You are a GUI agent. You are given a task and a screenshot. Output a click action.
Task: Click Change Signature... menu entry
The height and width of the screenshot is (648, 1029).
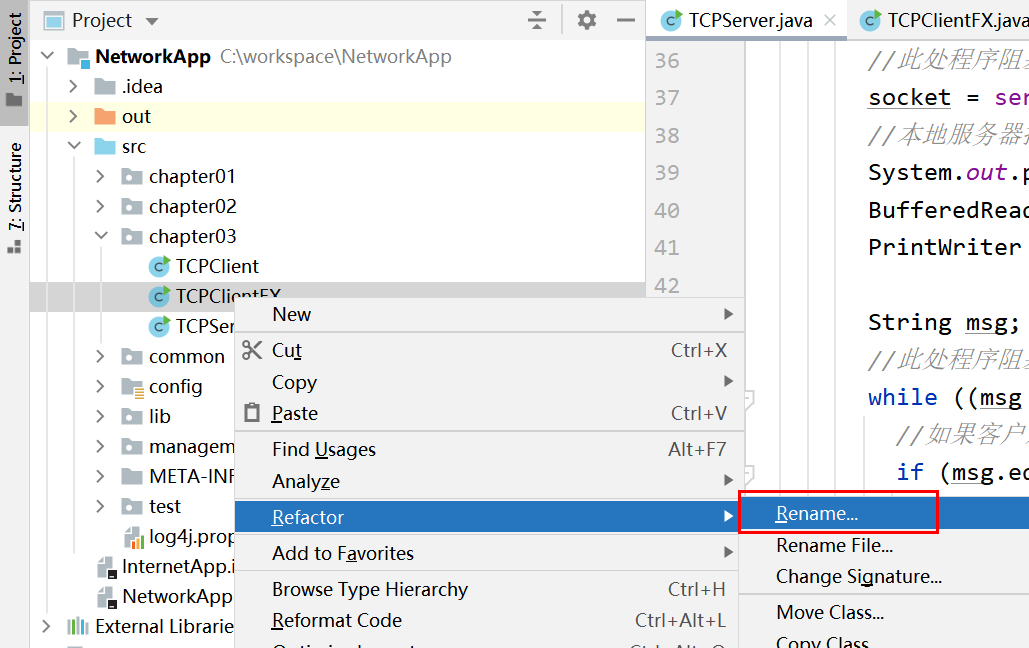tap(858, 577)
